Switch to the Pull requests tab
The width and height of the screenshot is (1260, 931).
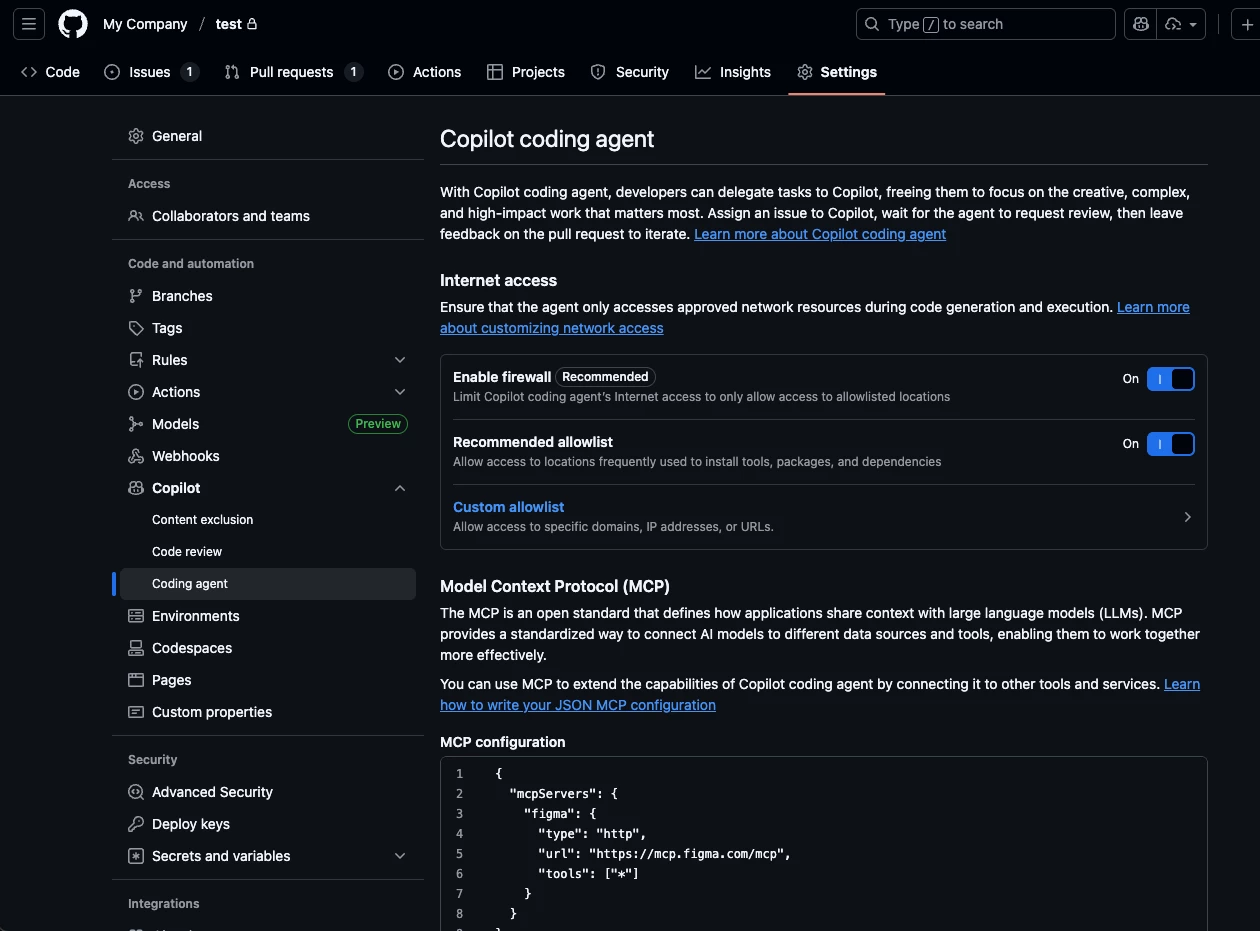click(293, 72)
